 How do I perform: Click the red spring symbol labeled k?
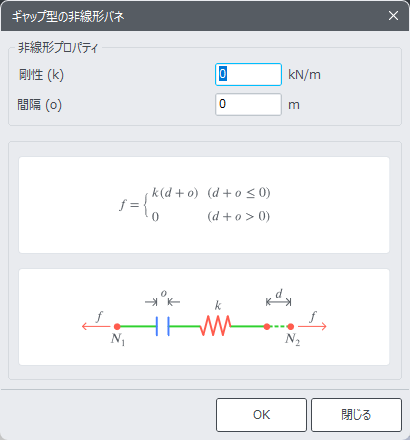point(215,326)
